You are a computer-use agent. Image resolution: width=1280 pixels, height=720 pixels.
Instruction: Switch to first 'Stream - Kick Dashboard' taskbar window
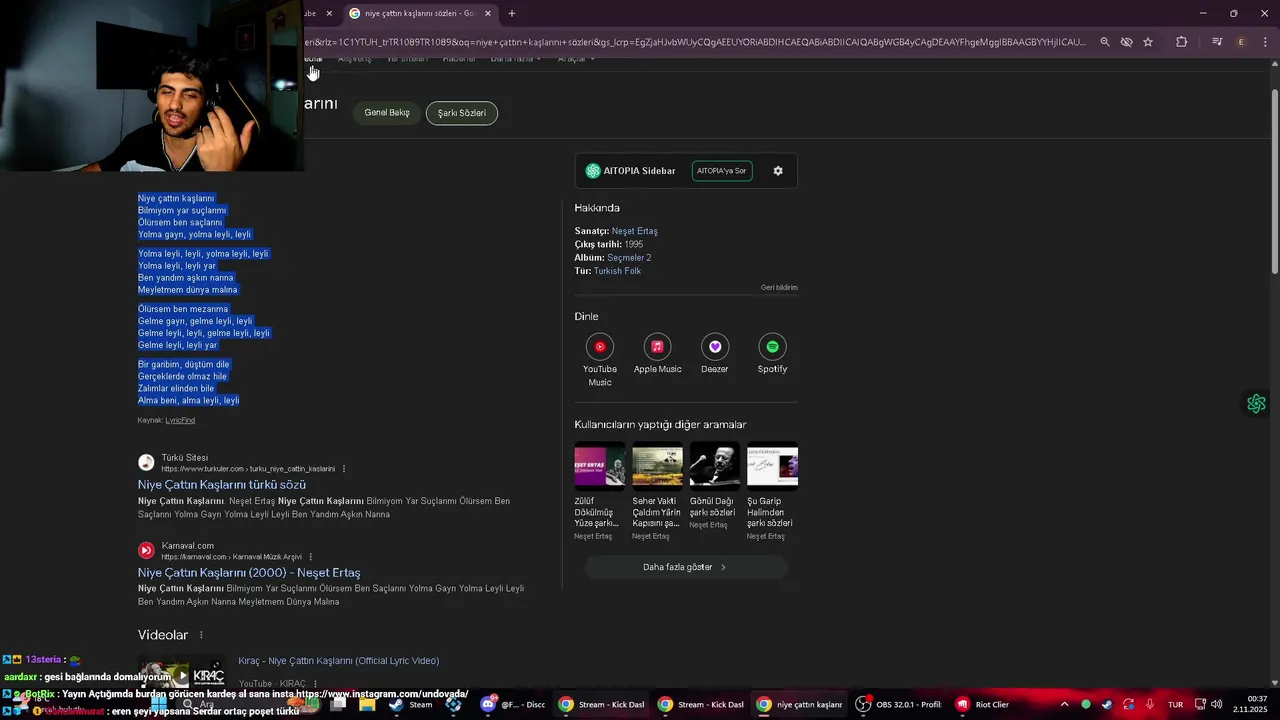click(x=601, y=704)
